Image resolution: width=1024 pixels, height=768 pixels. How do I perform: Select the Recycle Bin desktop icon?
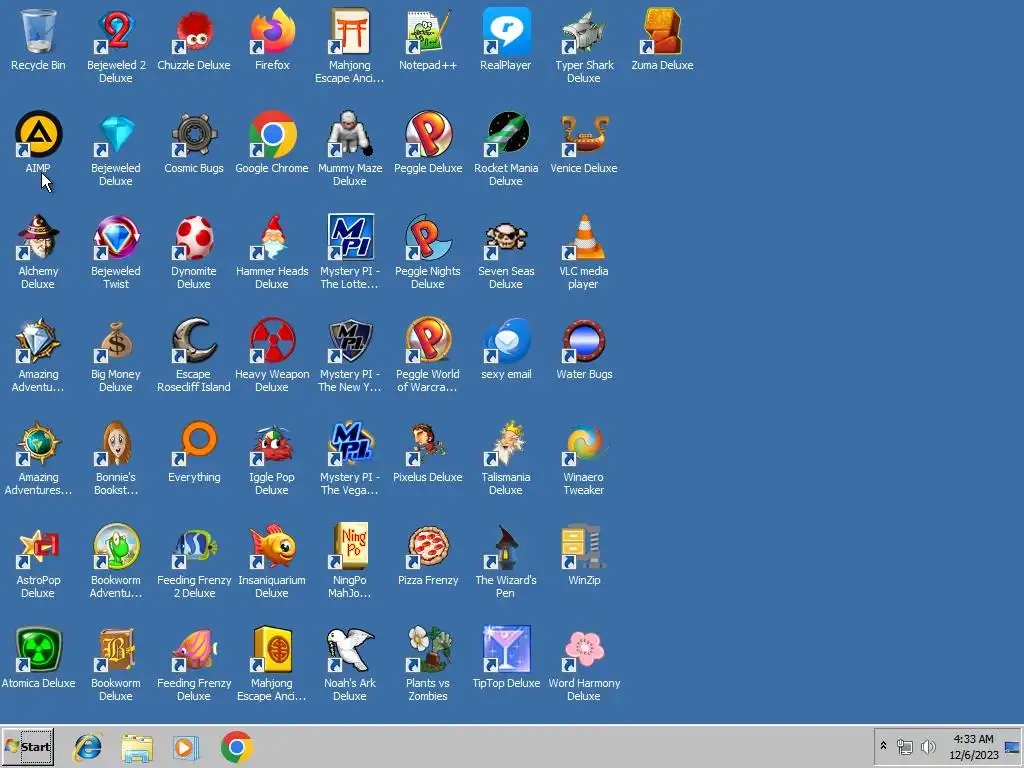(x=38, y=31)
